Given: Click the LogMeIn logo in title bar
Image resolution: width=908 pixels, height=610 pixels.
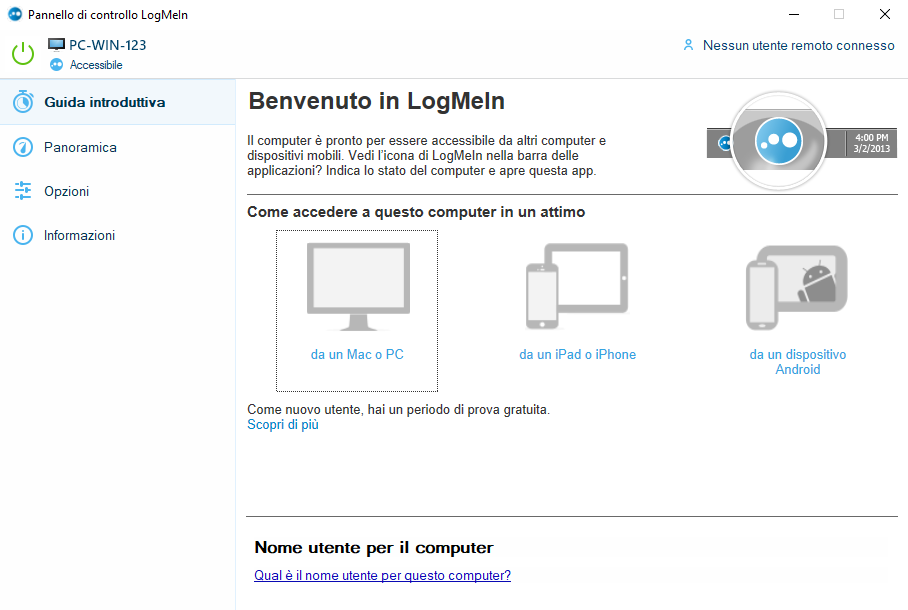Looking at the screenshot, I should [15, 14].
